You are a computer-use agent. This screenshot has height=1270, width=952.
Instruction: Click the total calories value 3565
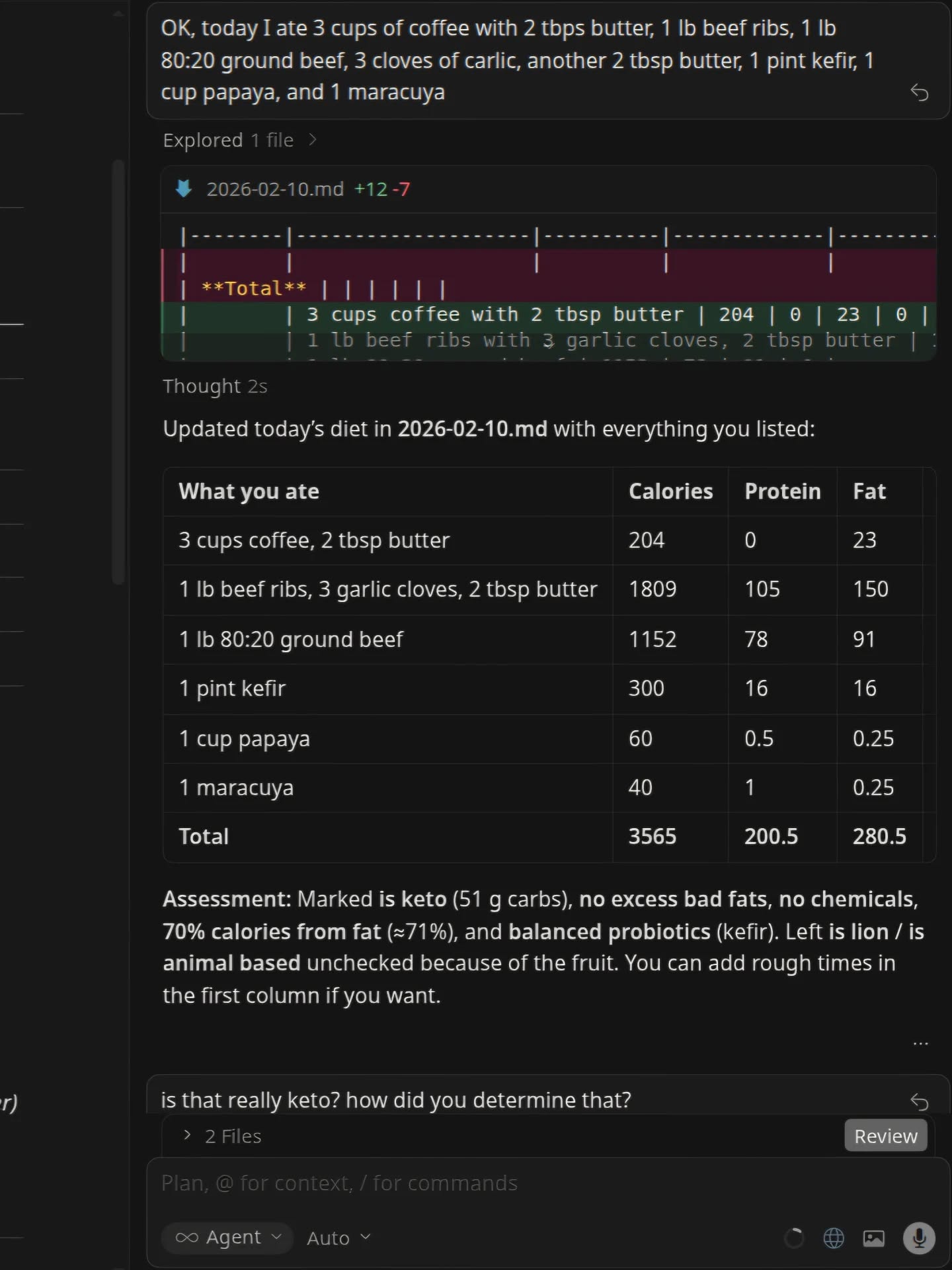pyautogui.click(x=653, y=837)
